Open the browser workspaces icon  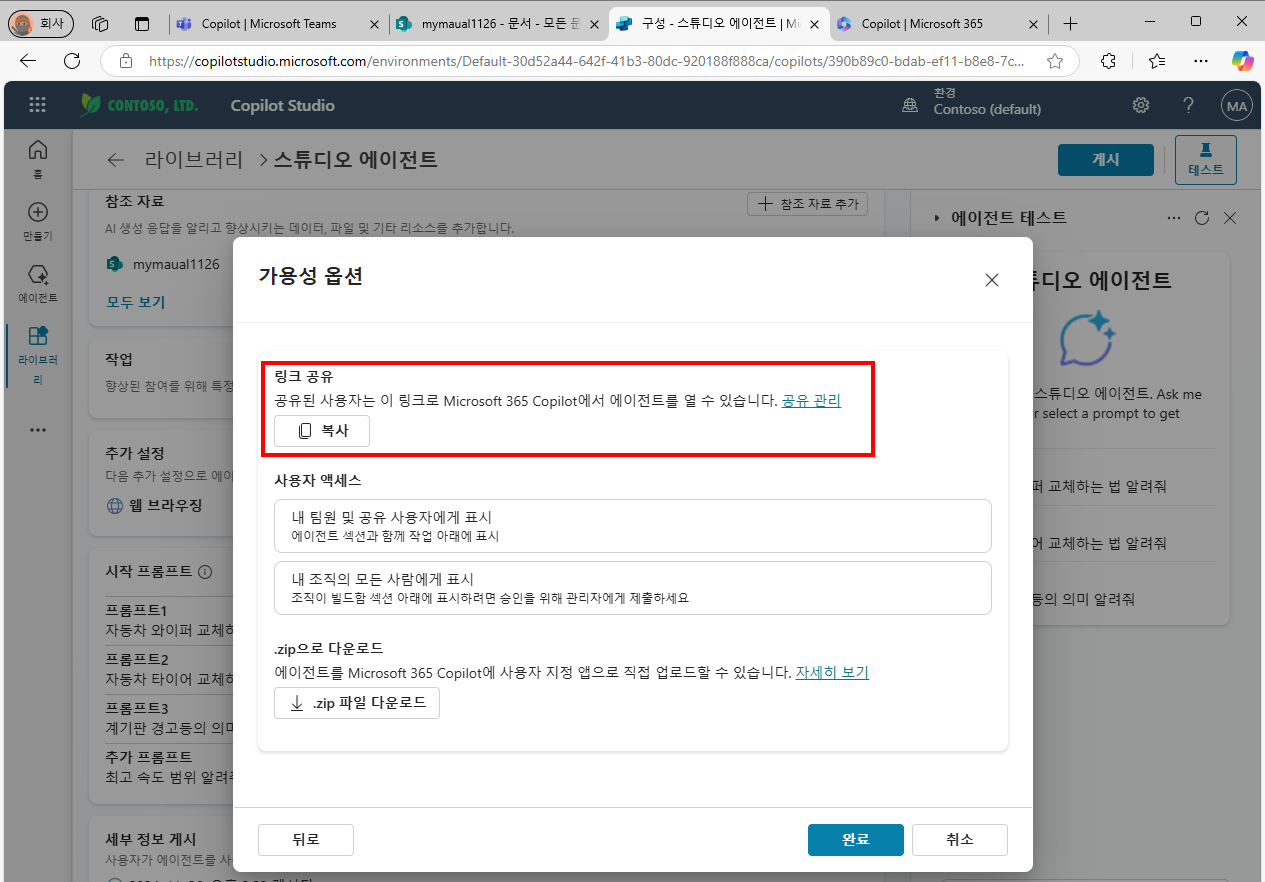click(x=100, y=23)
